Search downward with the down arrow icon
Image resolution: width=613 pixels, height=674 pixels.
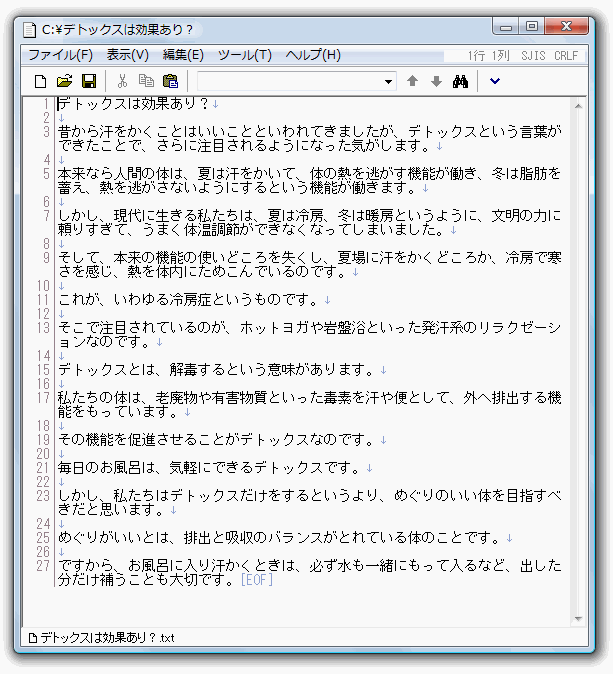click(x=436, y=81)
